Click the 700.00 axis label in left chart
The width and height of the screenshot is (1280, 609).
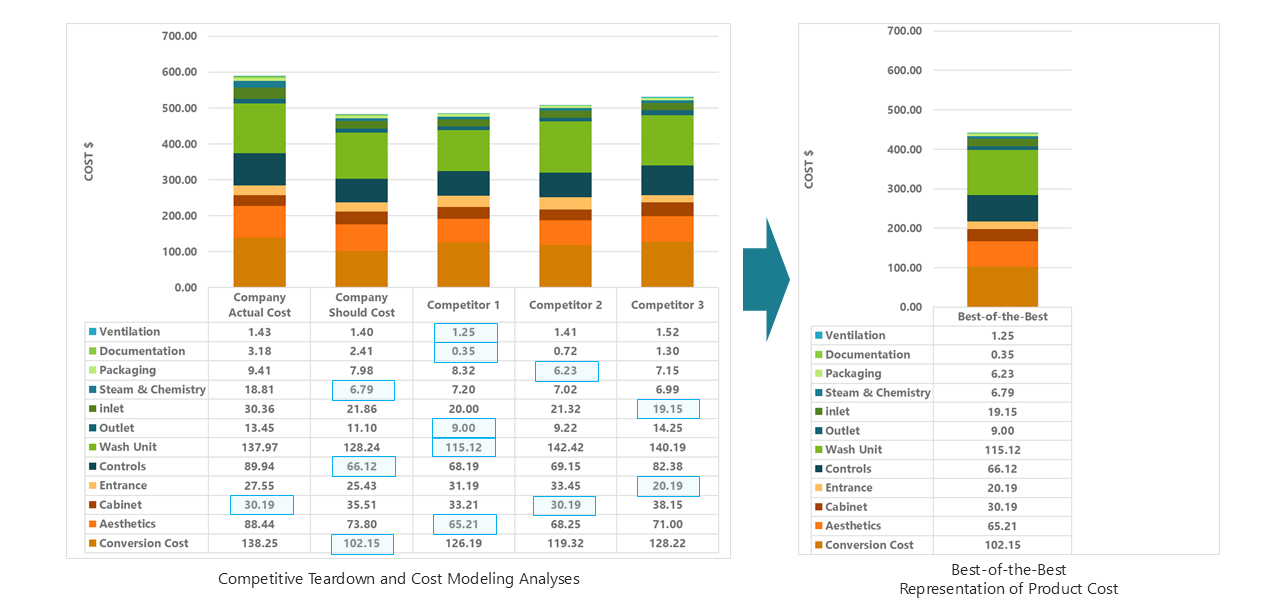coord(179,36)
